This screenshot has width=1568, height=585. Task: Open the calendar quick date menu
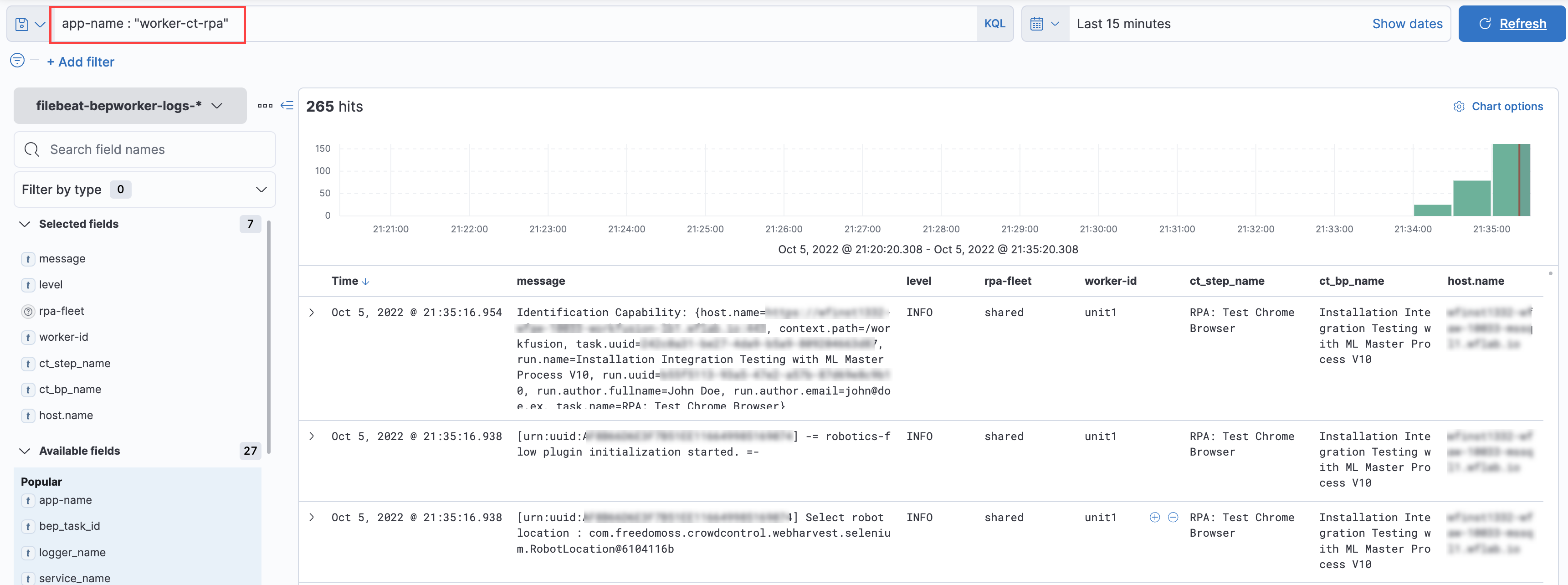pos(1045,24)
